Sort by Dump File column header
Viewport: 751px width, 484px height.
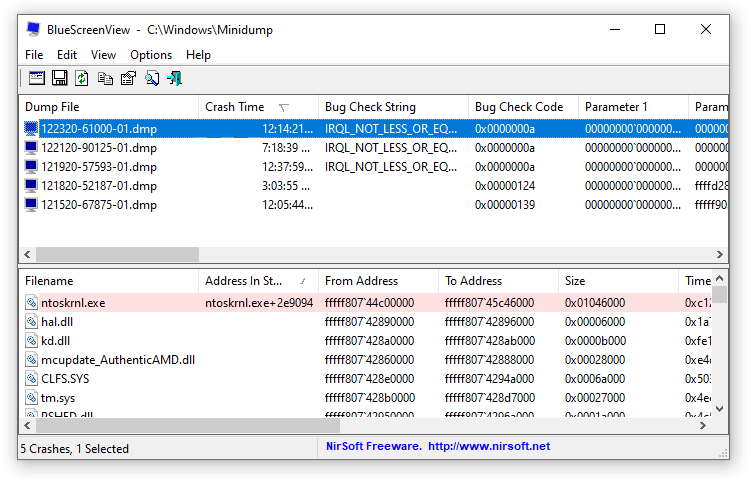point(109,107)
